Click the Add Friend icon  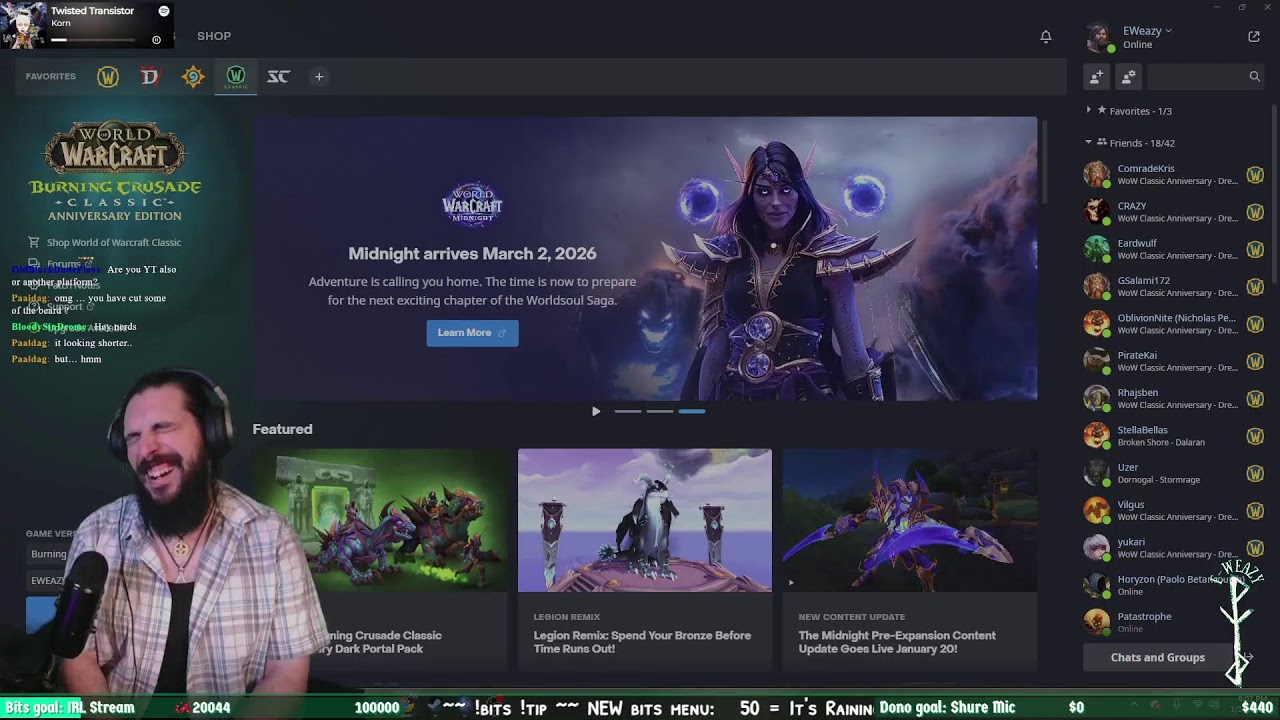pos(1097,76)
